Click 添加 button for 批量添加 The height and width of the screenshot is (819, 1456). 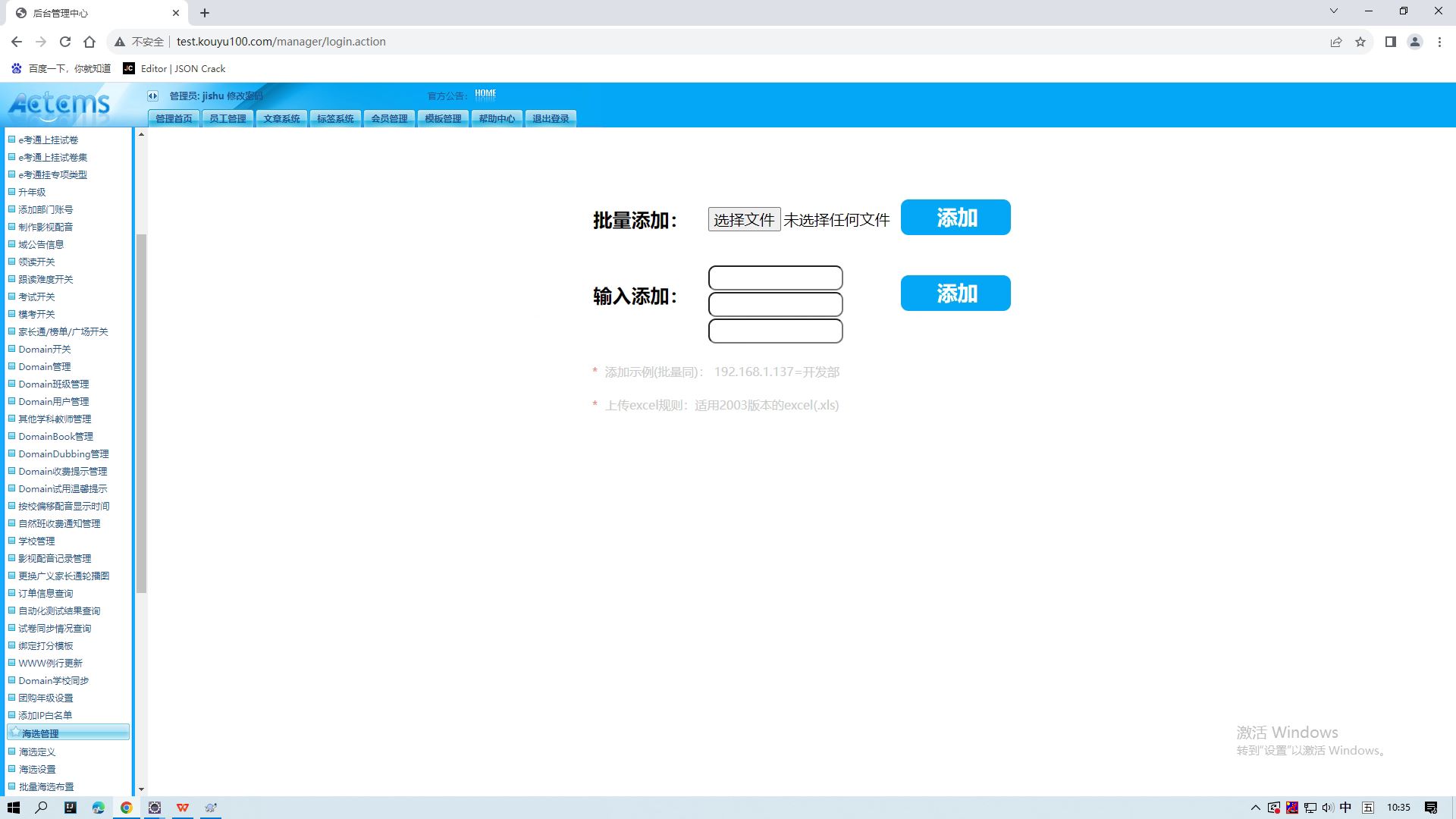(x=955, y=218)
